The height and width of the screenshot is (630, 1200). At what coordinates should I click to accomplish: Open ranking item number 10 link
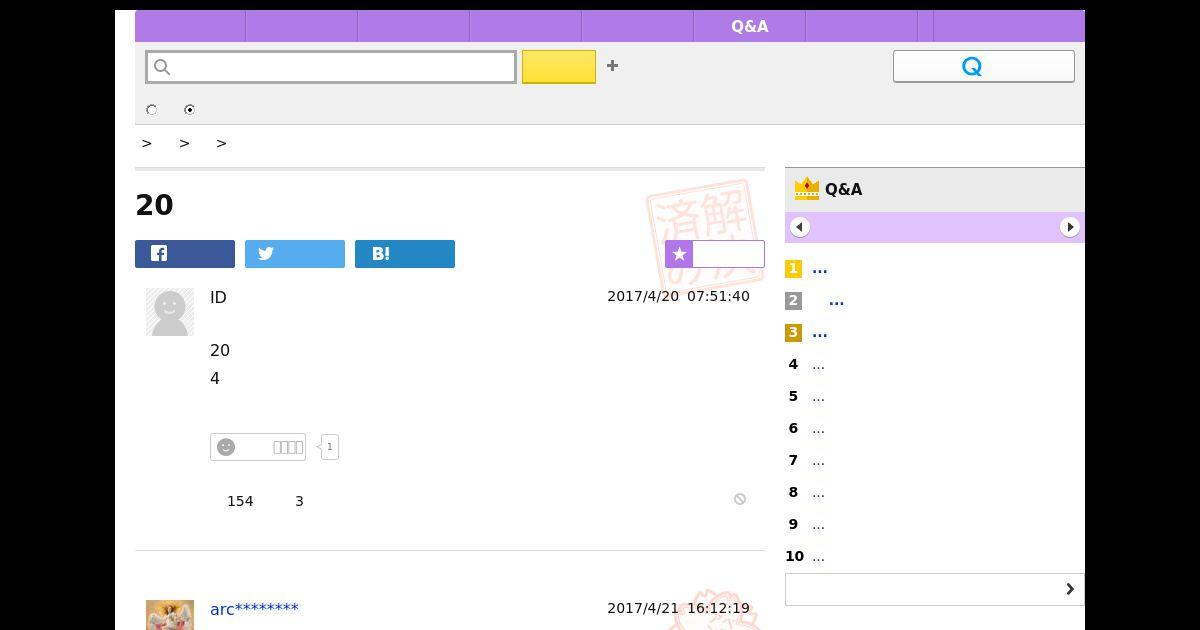(x=818, y=557)
